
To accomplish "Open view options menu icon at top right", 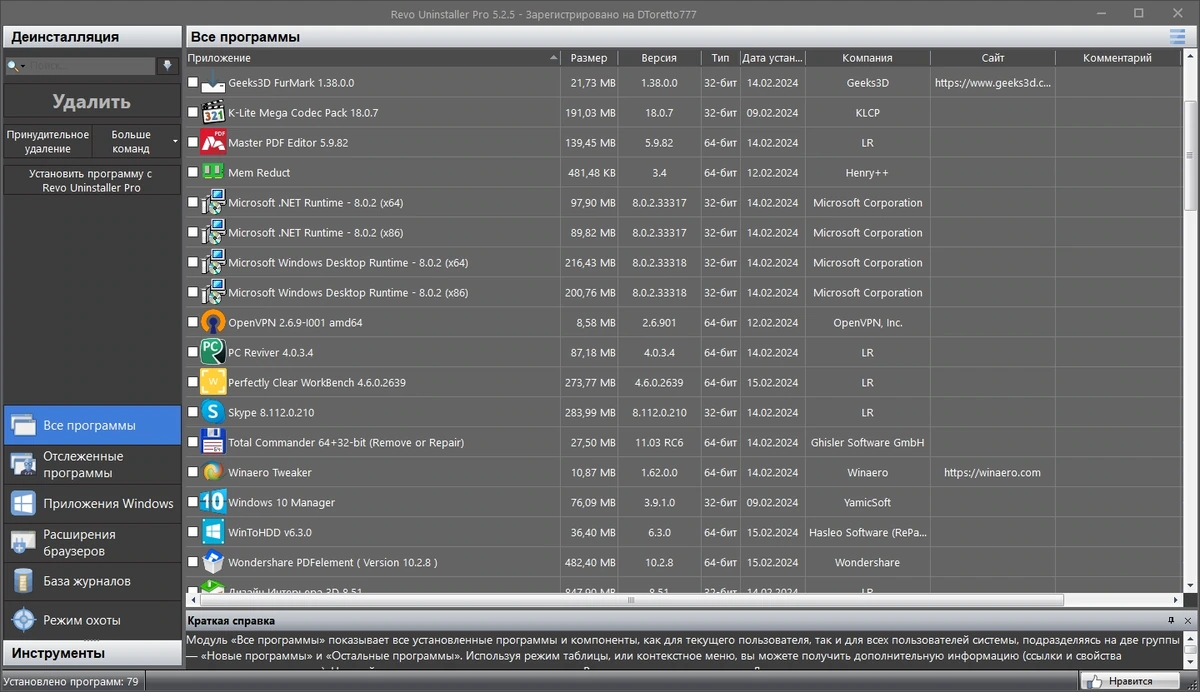I will pyautogui.click(x=1177, y=37).
